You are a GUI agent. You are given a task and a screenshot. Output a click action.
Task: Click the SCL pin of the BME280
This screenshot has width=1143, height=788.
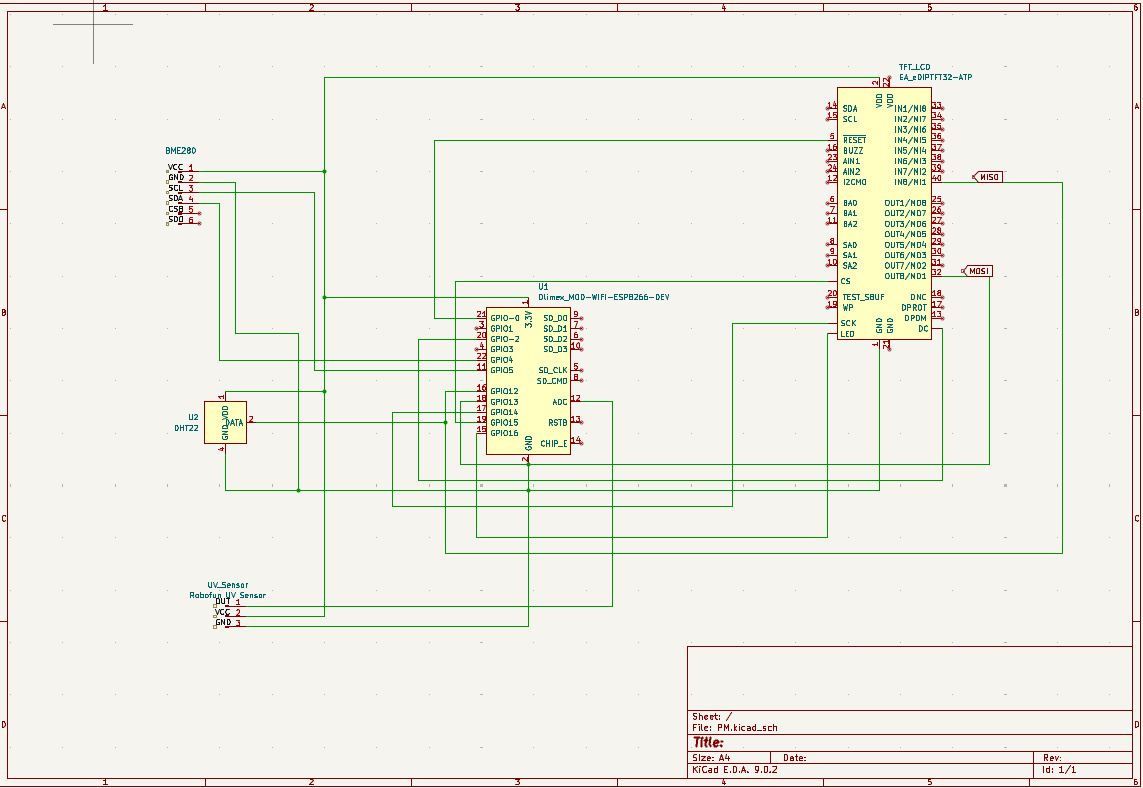[x=176, y=189]
